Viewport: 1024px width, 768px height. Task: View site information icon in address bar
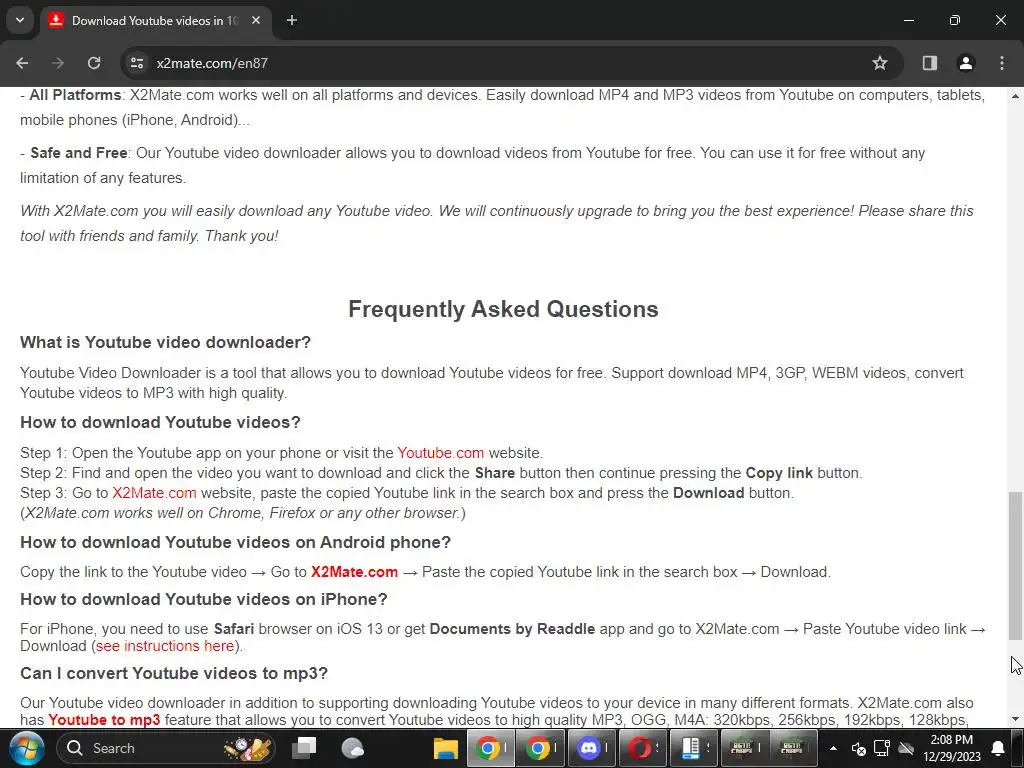[x=137, y=63]
